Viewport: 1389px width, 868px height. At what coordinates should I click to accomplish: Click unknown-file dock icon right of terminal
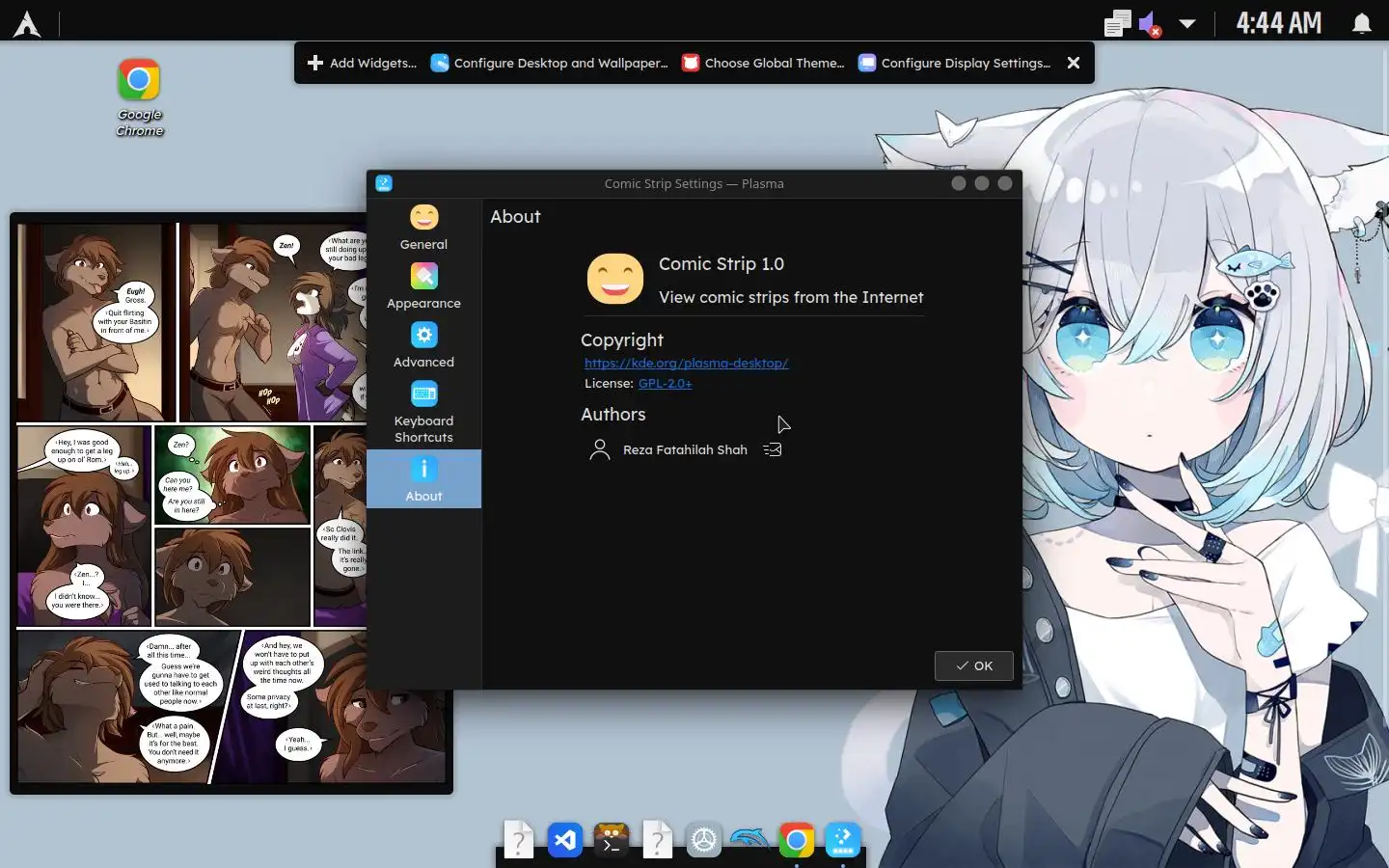[658, 840]
